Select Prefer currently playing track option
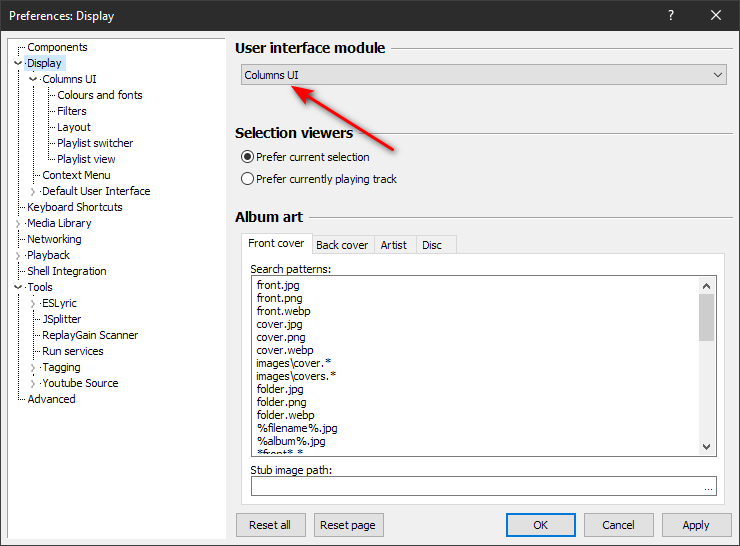The width and height of the screenshot is (740, 546). (x=247, y=179)
